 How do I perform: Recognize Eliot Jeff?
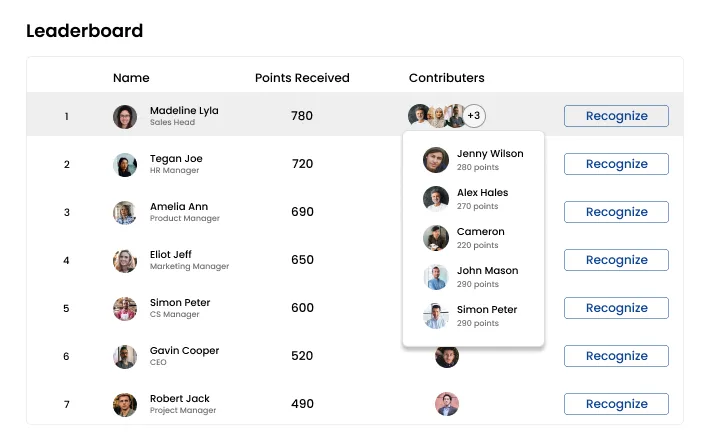[616, 260]
